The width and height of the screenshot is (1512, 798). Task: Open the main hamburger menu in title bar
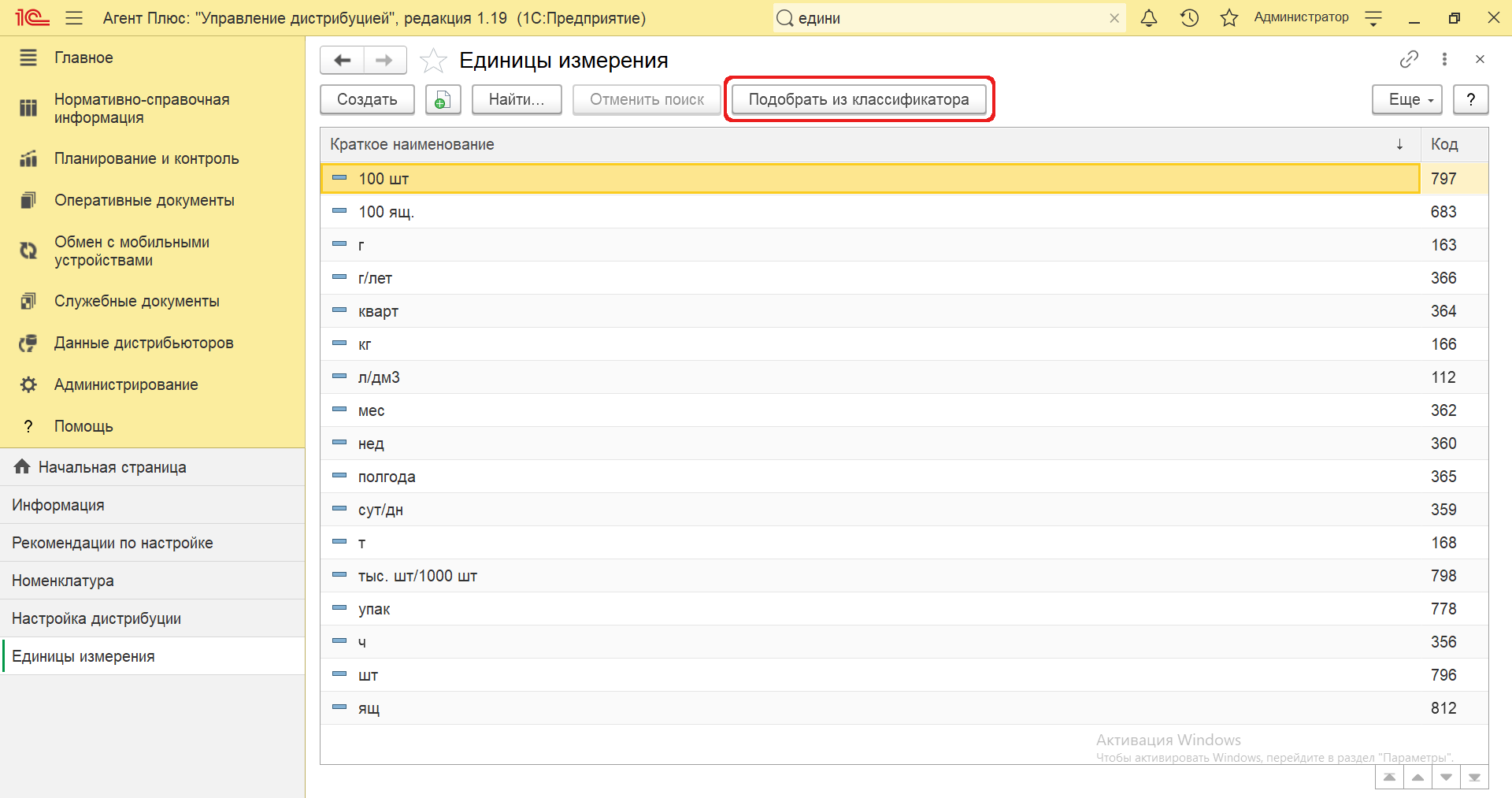point(74,18)
